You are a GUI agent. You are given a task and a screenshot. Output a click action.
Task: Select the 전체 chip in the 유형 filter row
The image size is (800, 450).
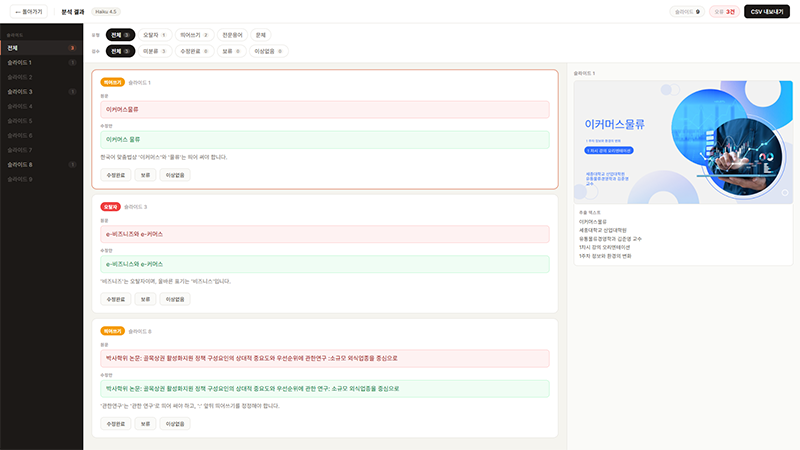(120, 35)
